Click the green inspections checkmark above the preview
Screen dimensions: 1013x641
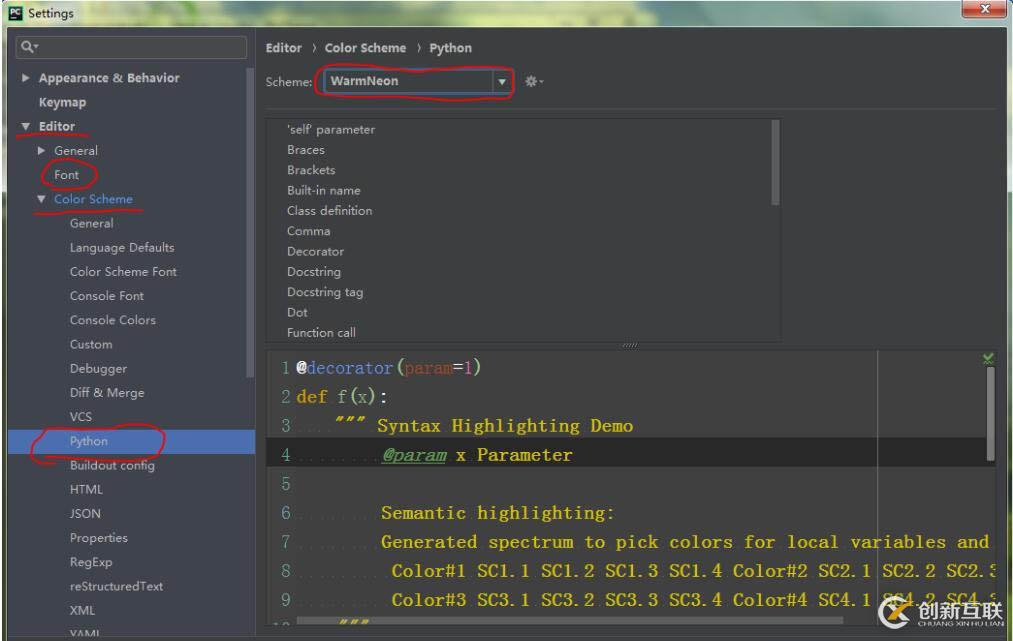pyautogui.click(x=986, y=355)
